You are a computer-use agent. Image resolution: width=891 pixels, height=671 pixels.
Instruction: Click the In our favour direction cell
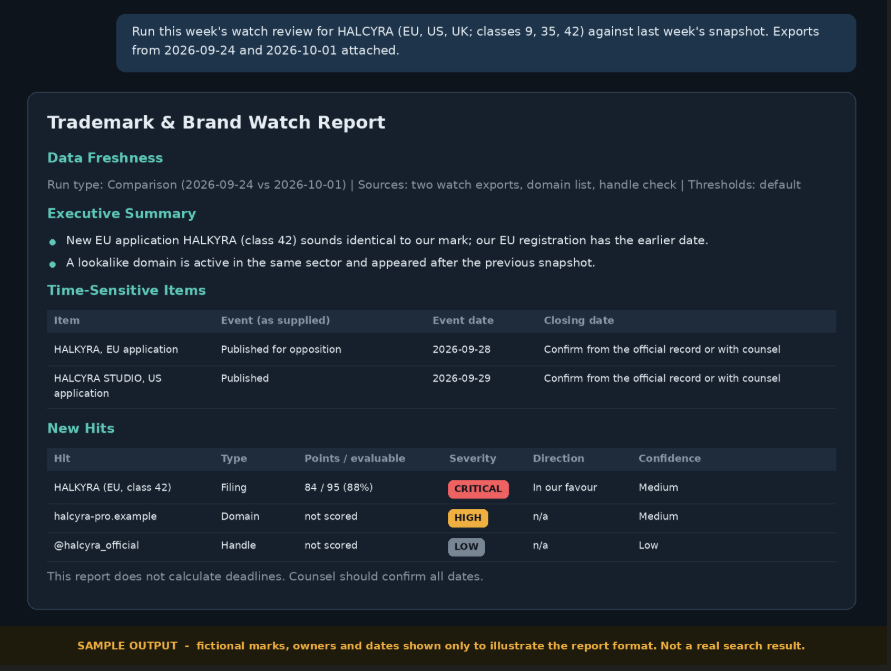tap(565, 487)
